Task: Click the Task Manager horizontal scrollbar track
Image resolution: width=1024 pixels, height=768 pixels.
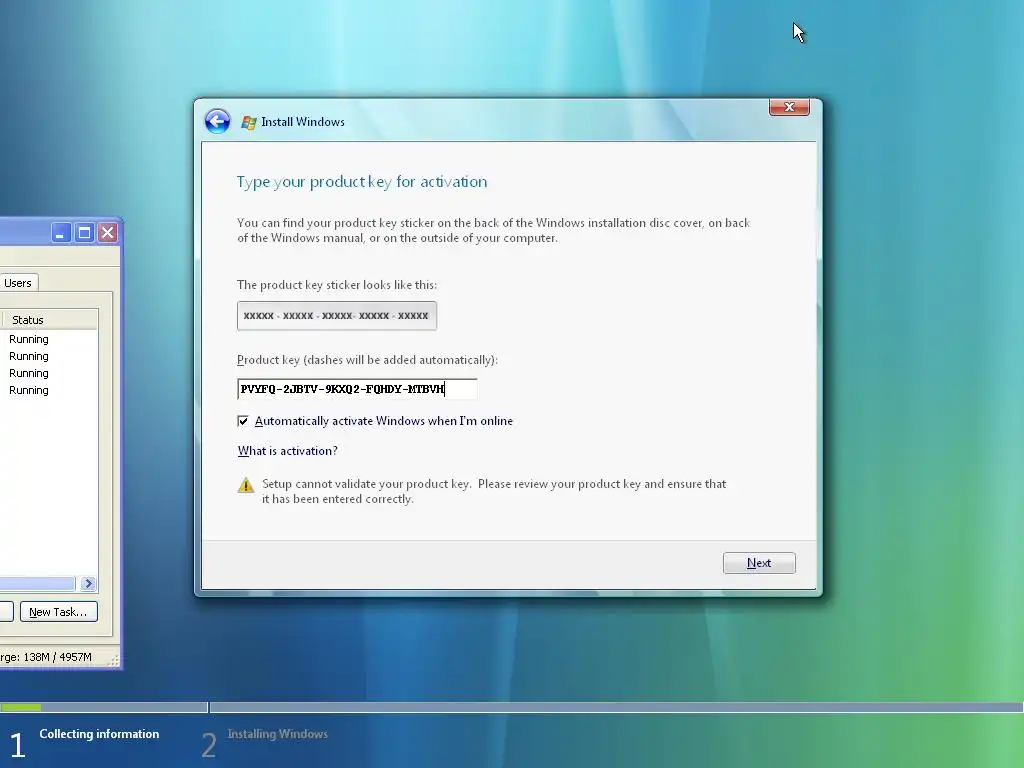Action: [x=37, y=583]
